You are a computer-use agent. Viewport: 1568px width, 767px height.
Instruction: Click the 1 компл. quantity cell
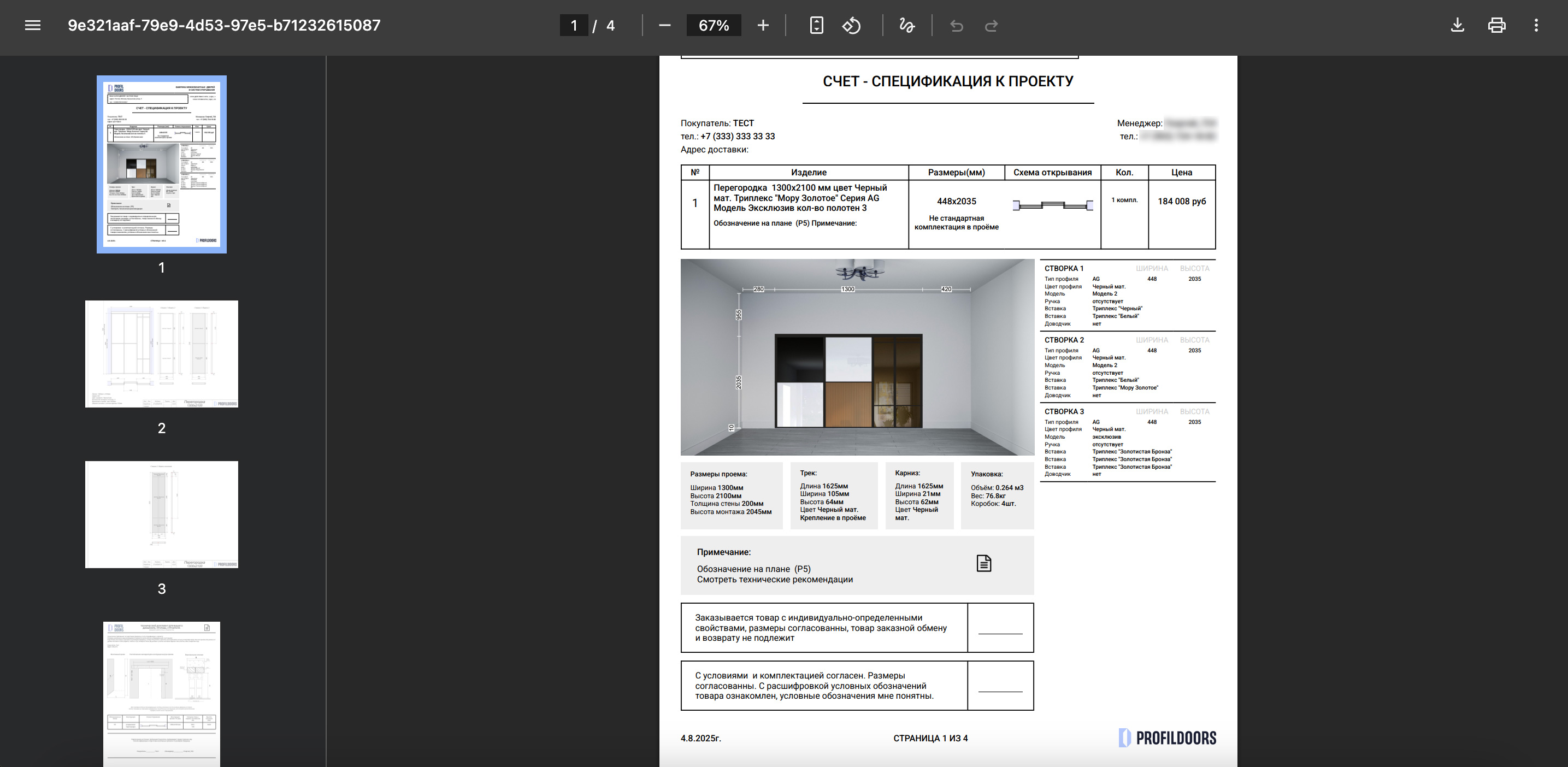(1124, 200)
